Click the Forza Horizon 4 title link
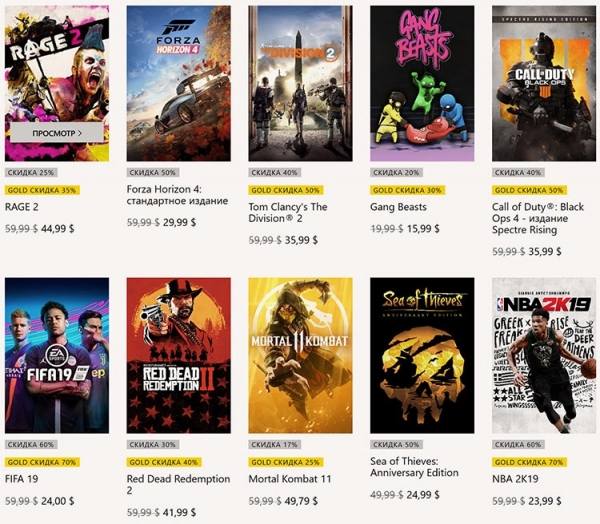 coord(178,197)
